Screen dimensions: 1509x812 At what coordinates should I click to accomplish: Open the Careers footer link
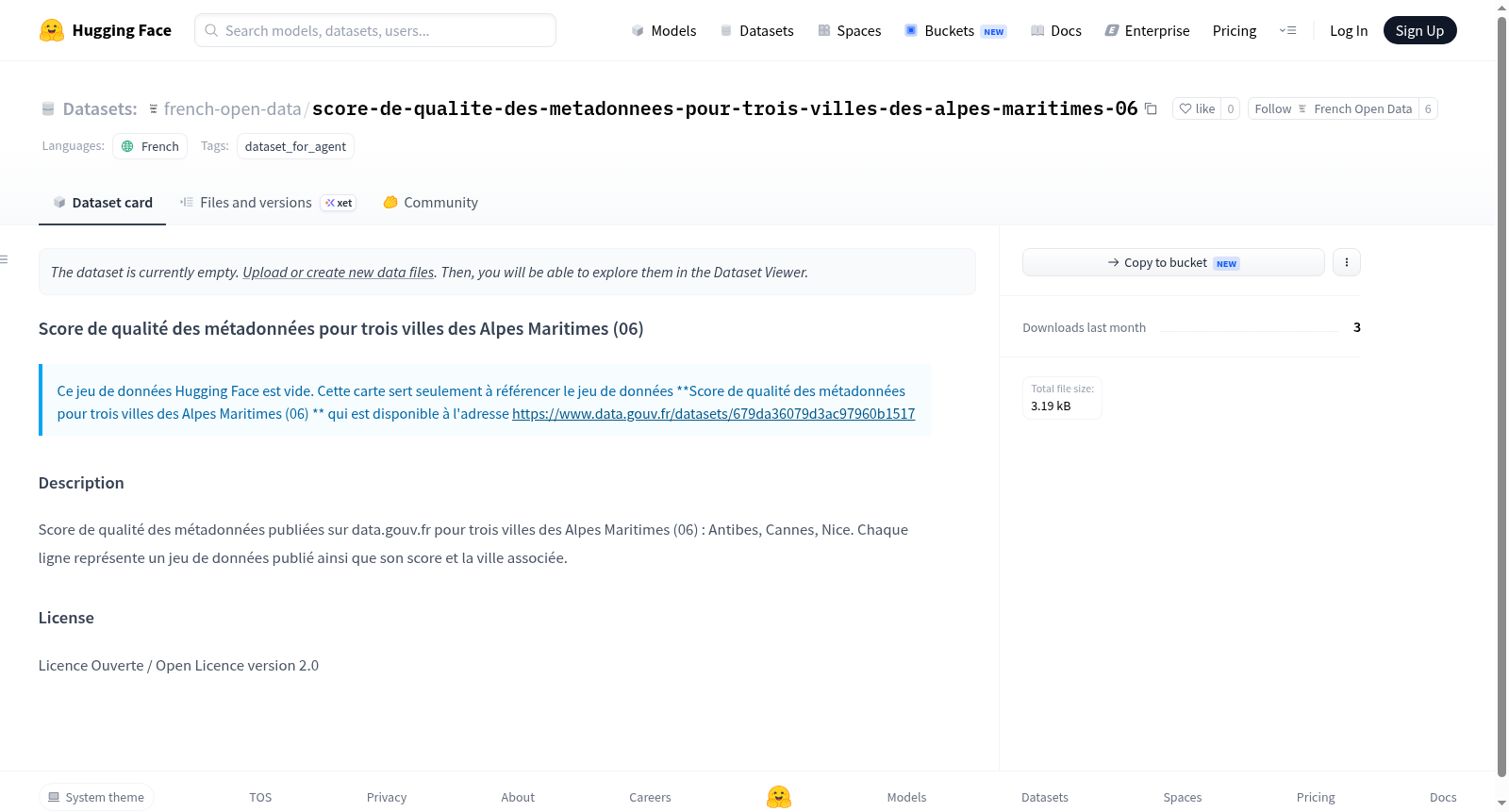(x=651, y=797)
